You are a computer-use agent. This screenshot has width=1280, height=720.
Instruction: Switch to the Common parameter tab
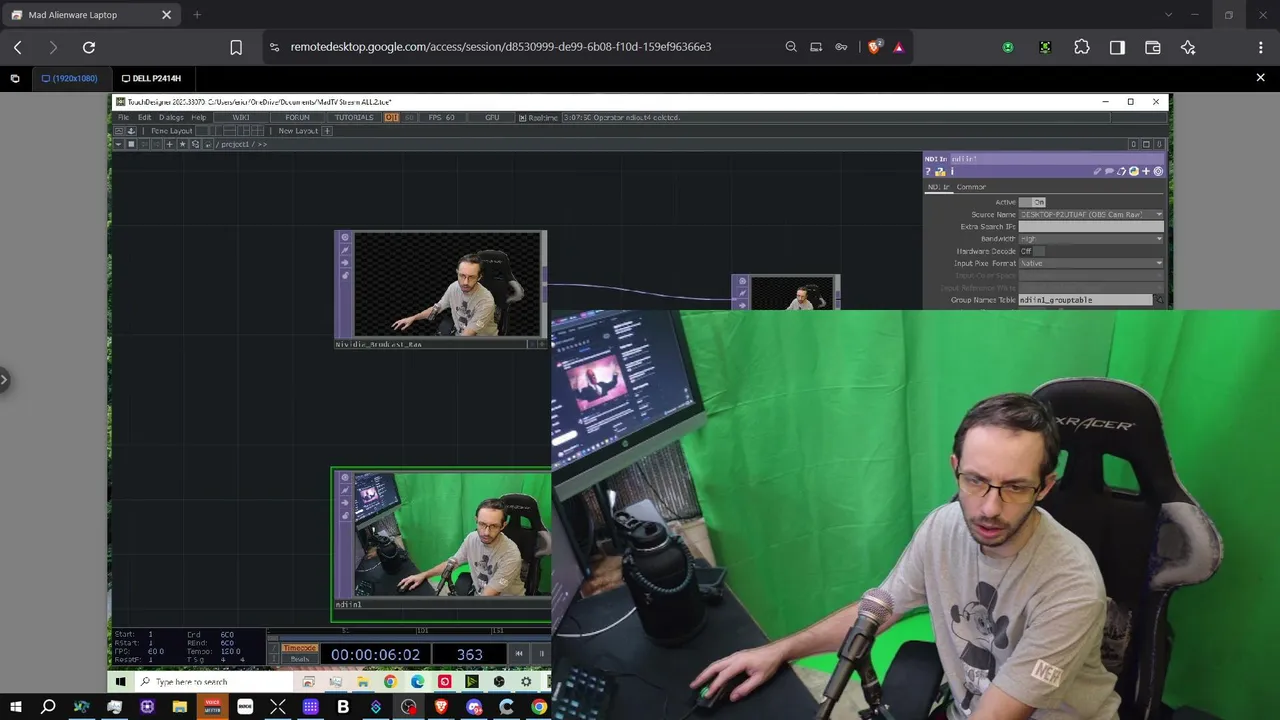point(971,187)
